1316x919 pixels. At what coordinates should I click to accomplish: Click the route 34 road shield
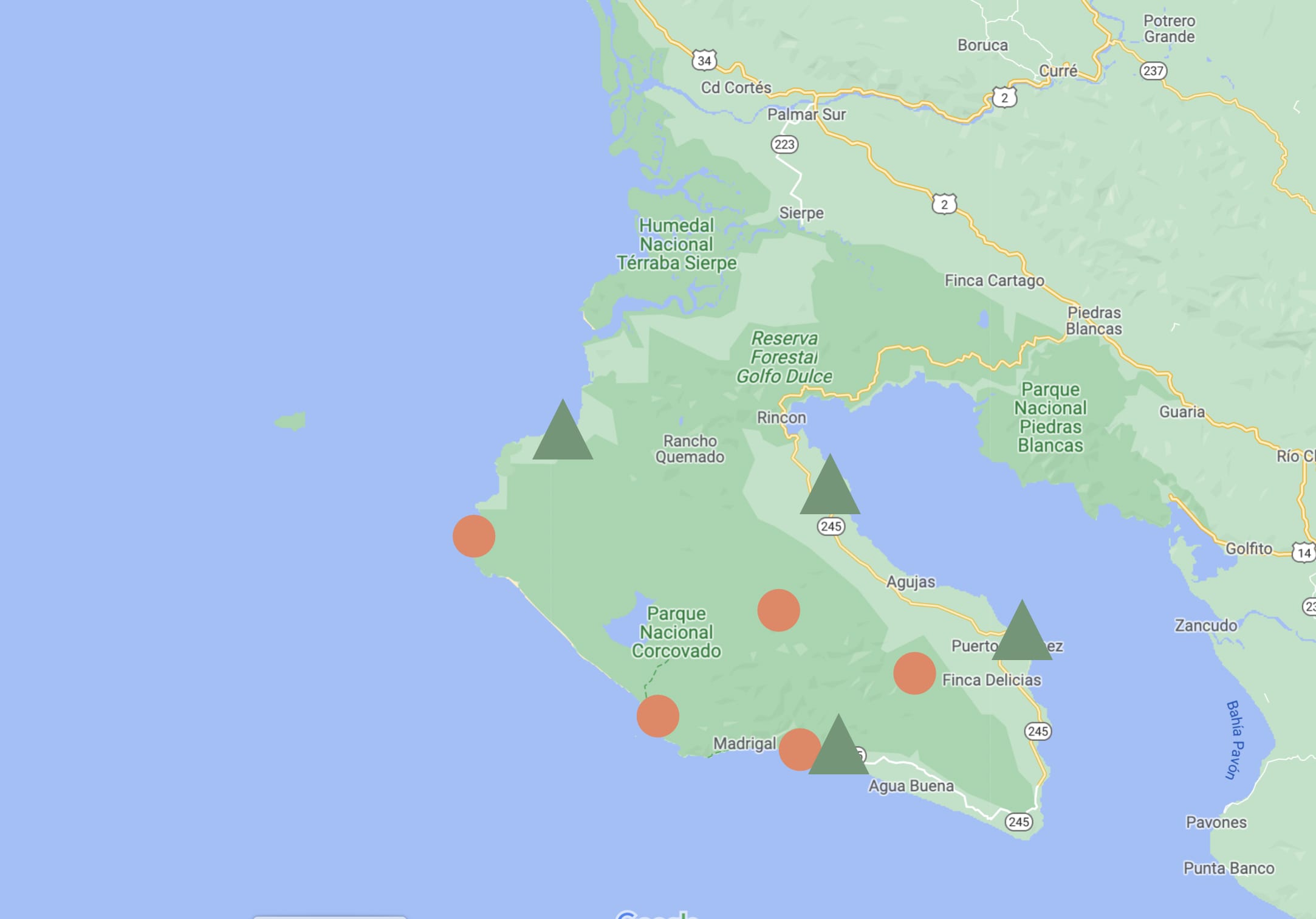(704, 60)
